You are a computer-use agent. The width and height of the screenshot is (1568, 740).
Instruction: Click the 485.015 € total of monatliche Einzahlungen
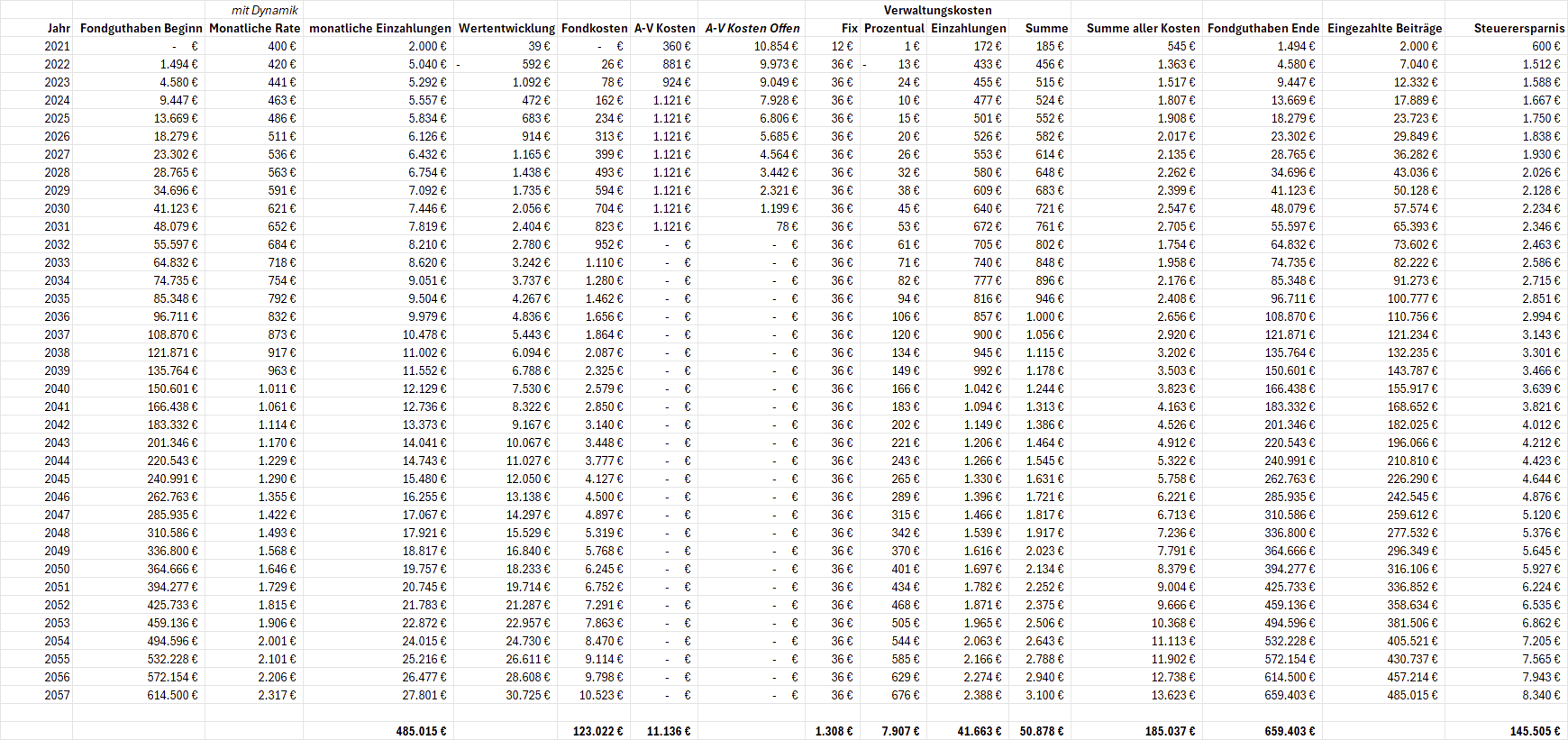pyautogui.click(x=421, y=731)
